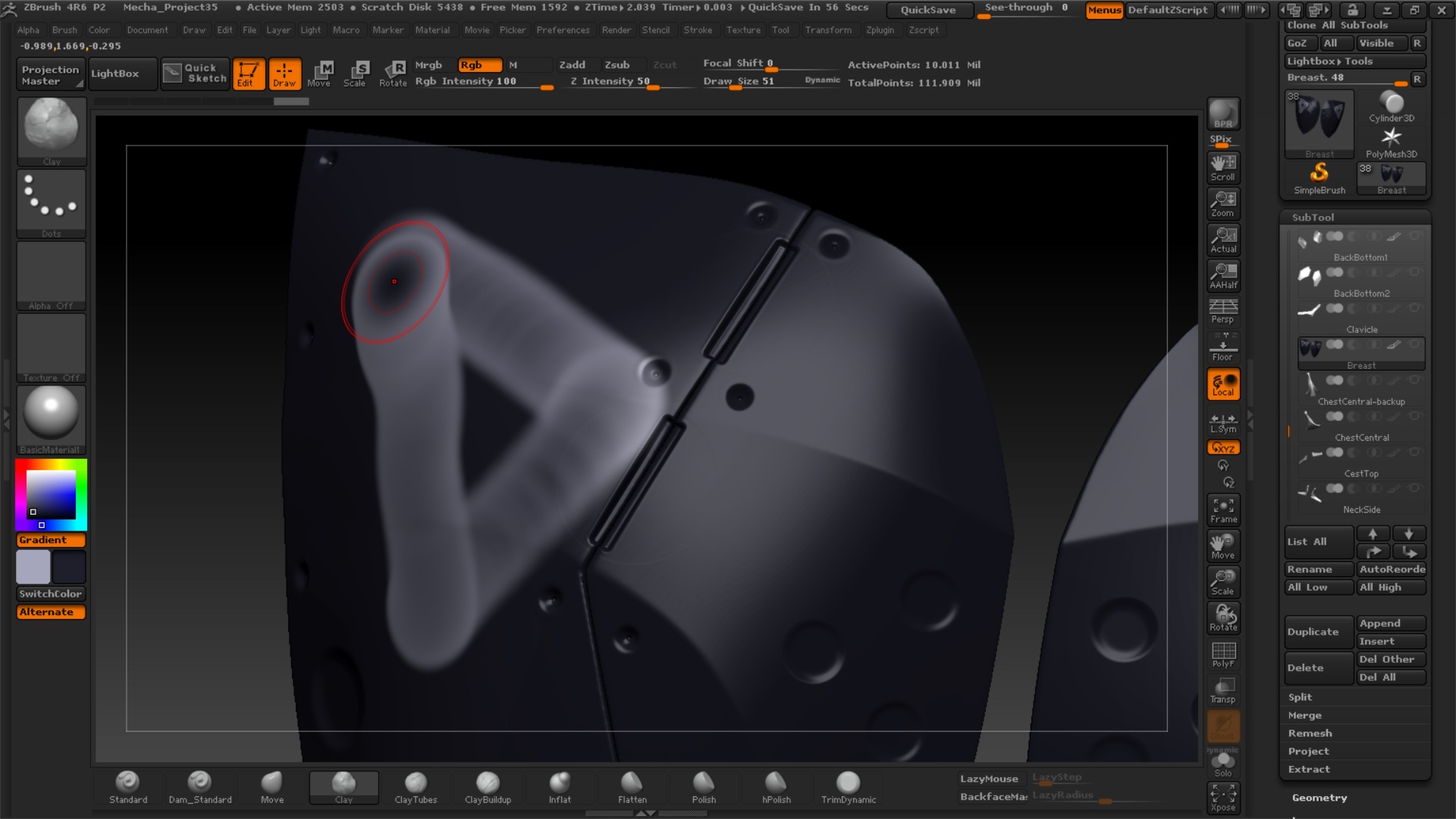Expand the Extract section
The height and width of the screenshot is (819, 1456).
(x=1309, y=769)
